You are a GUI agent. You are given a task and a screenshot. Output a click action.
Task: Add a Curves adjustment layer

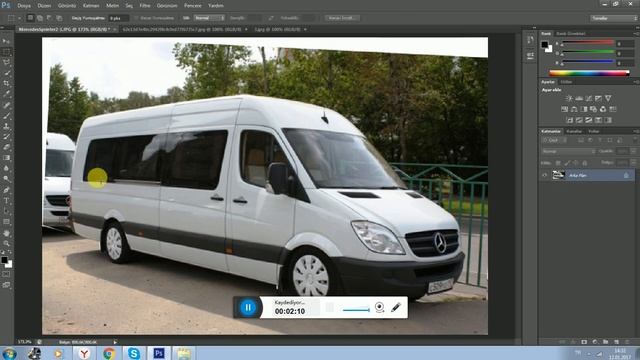point(589,98)
